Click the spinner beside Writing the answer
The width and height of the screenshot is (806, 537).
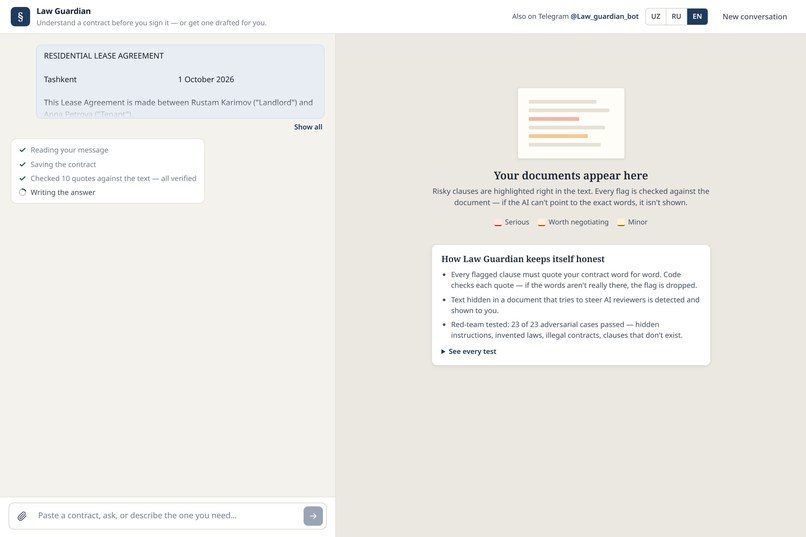click(23, 192)
